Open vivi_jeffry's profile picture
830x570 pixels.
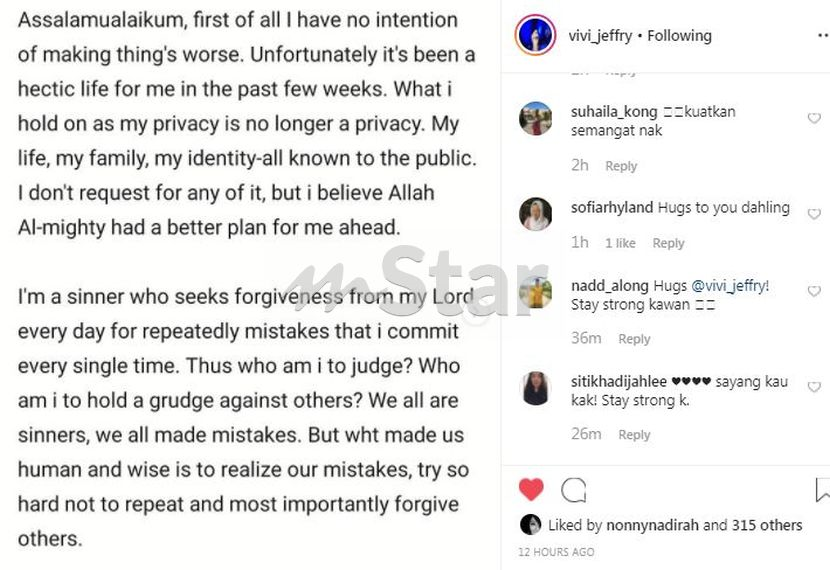pos(535,35)
